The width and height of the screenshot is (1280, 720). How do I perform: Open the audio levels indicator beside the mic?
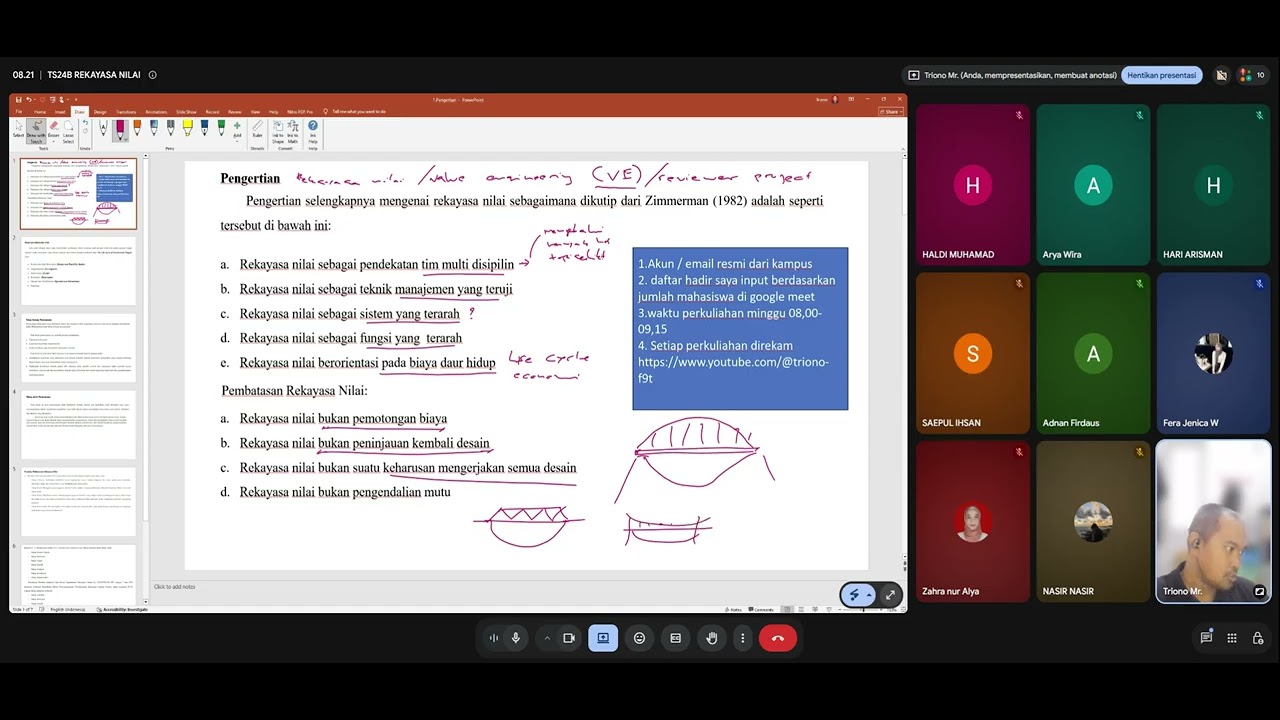point(494,638)
